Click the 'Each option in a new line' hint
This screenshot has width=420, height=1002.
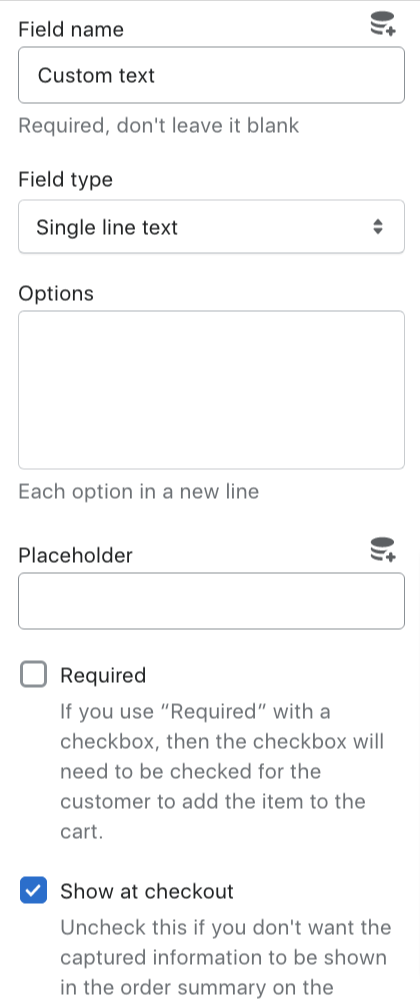[x=139, y=491]
